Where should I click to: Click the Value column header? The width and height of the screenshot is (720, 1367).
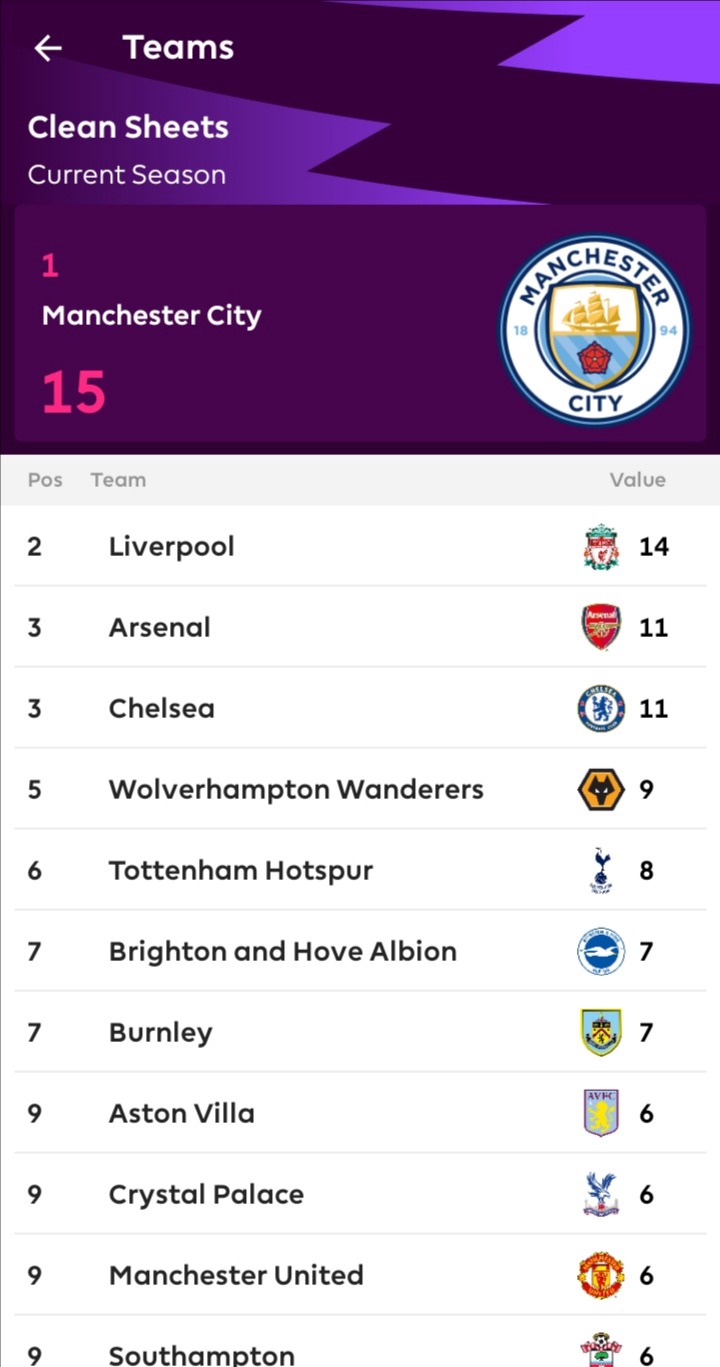(x=637, y=480)
